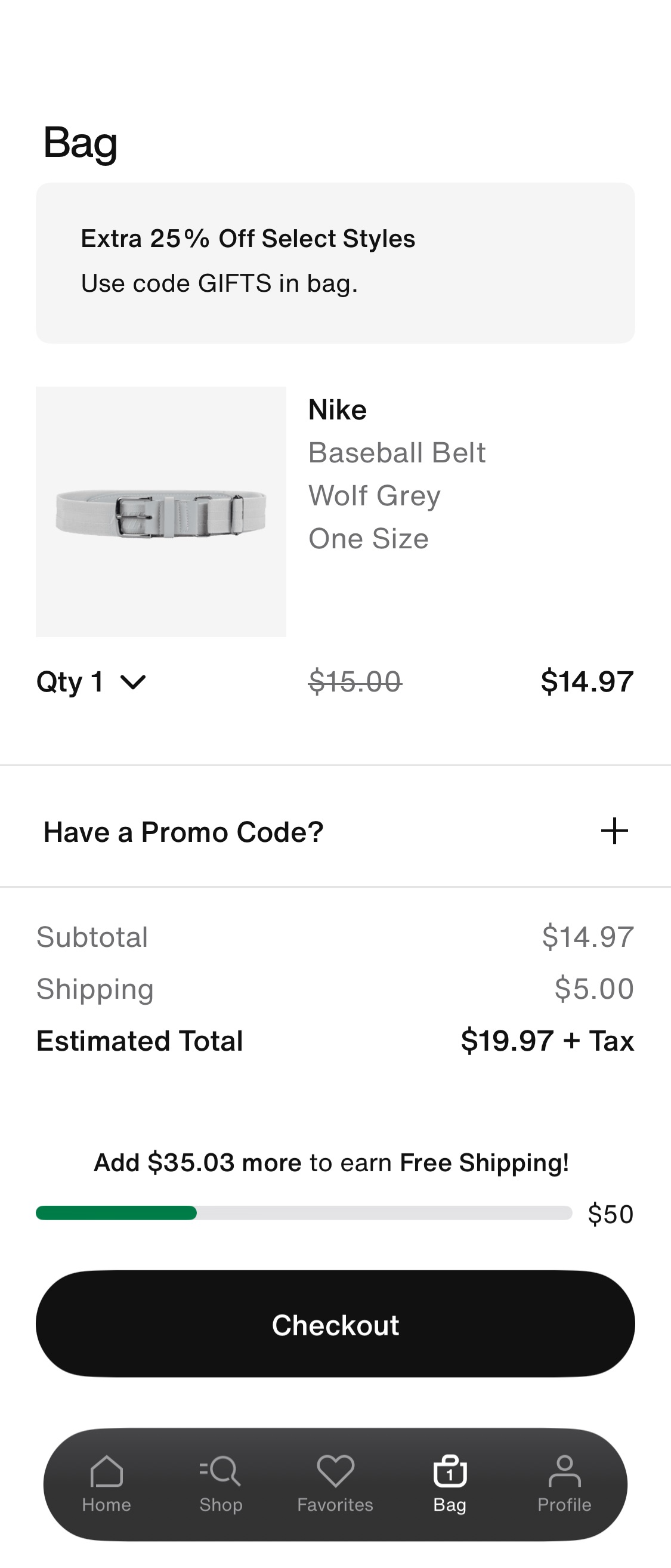
Task: Click the Wolf Grey color label
Action: 374,495
